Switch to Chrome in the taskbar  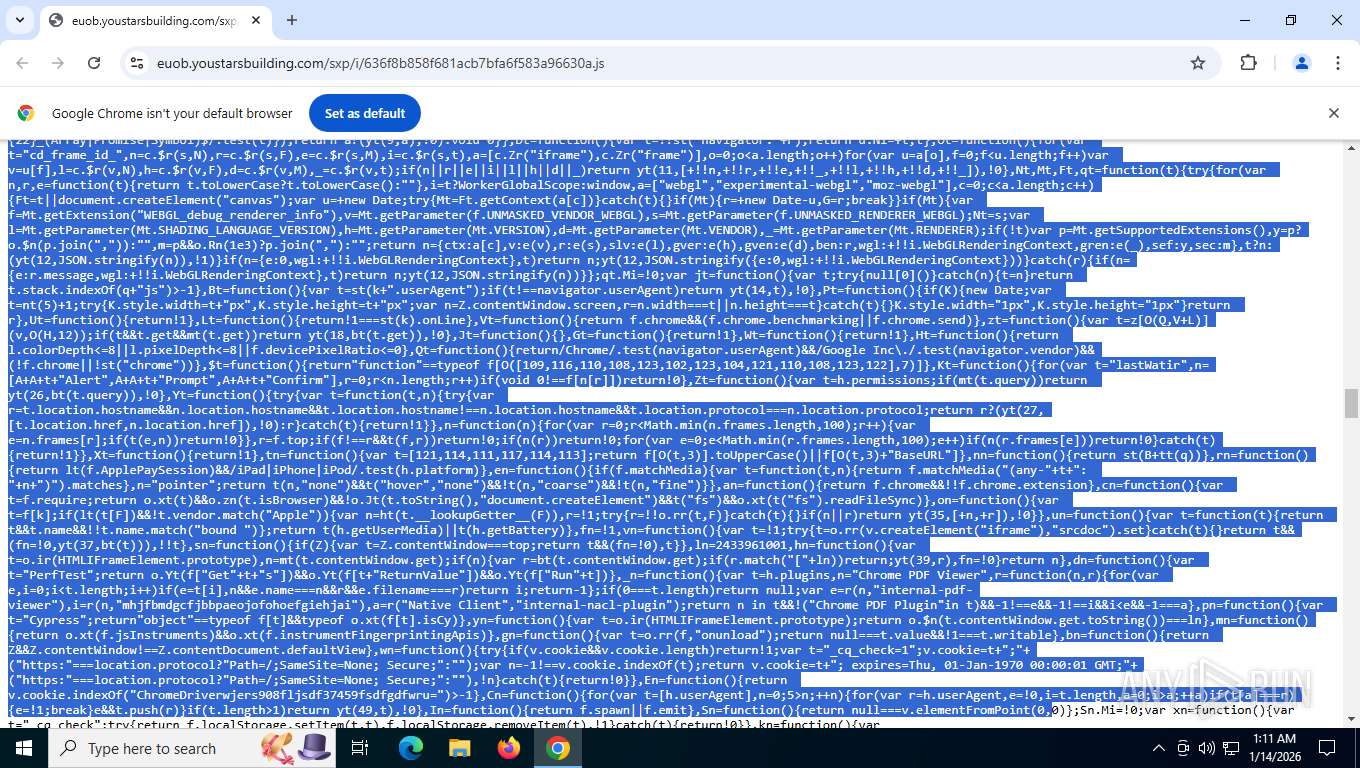pos(558,748)
